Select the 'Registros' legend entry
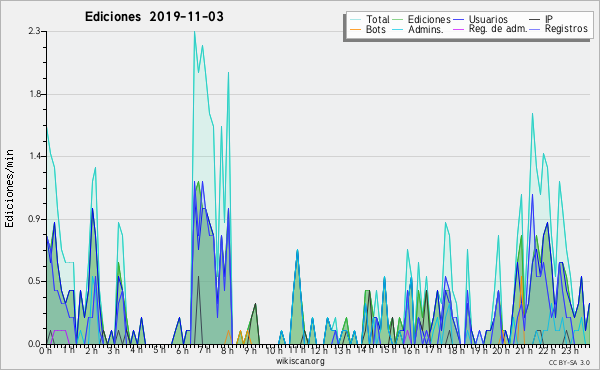 (566, 29)
